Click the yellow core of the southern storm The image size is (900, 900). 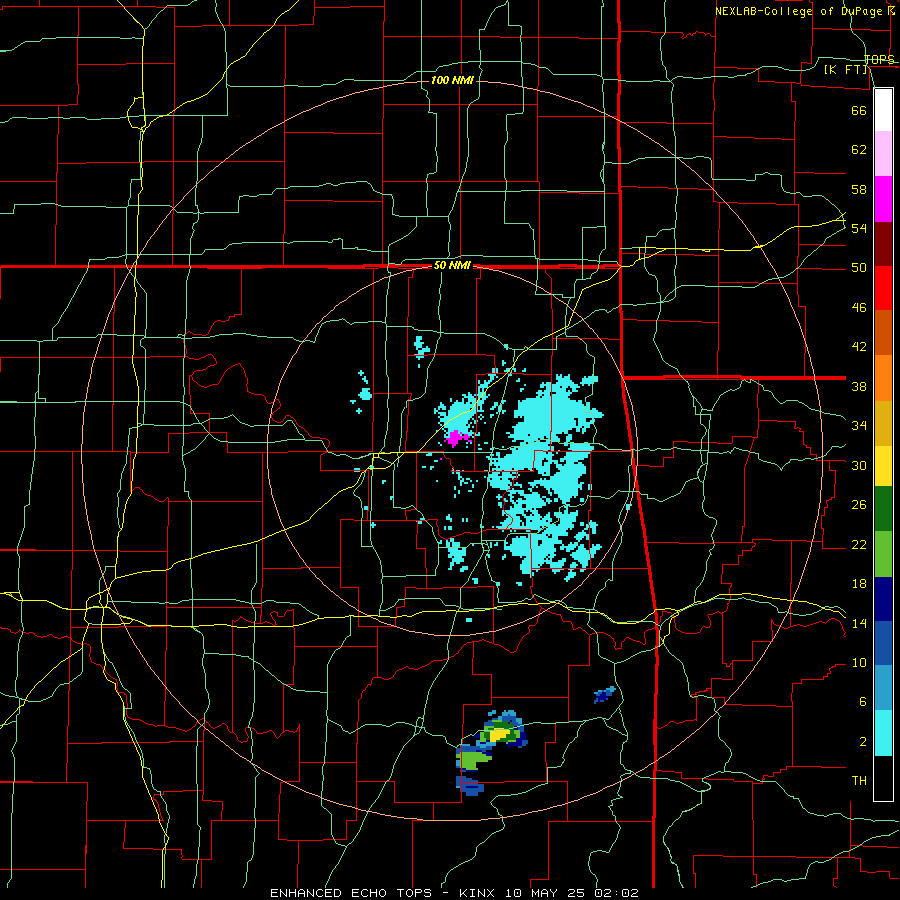coord(499,734)
